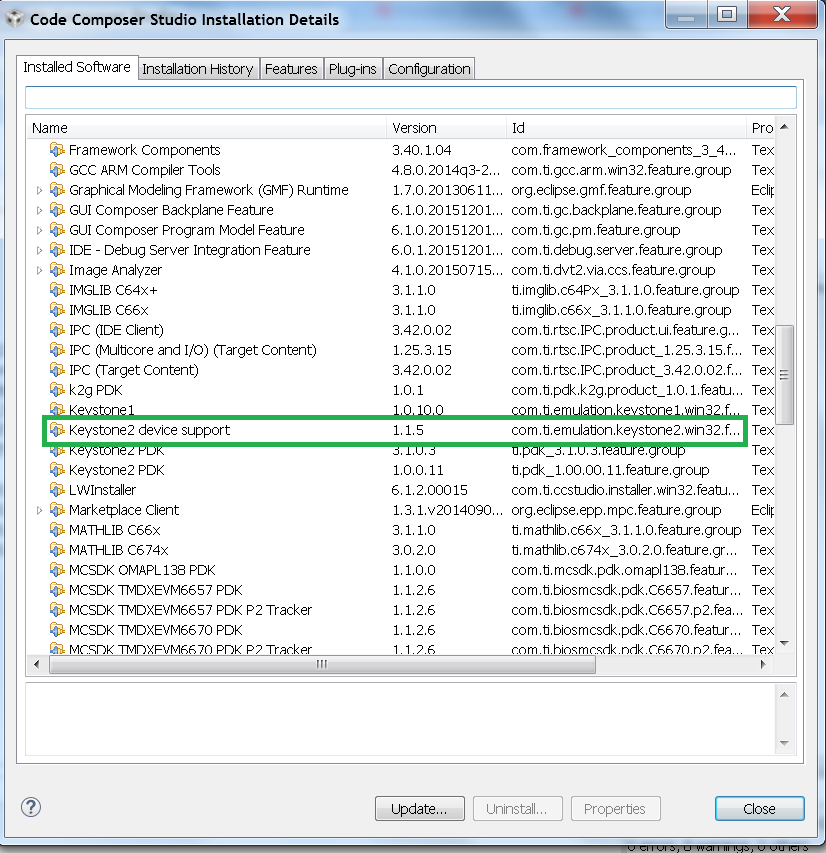This screenshot has width=826, height=853.
Task: Click the filter text field above the list
Action: pos(410,97)
